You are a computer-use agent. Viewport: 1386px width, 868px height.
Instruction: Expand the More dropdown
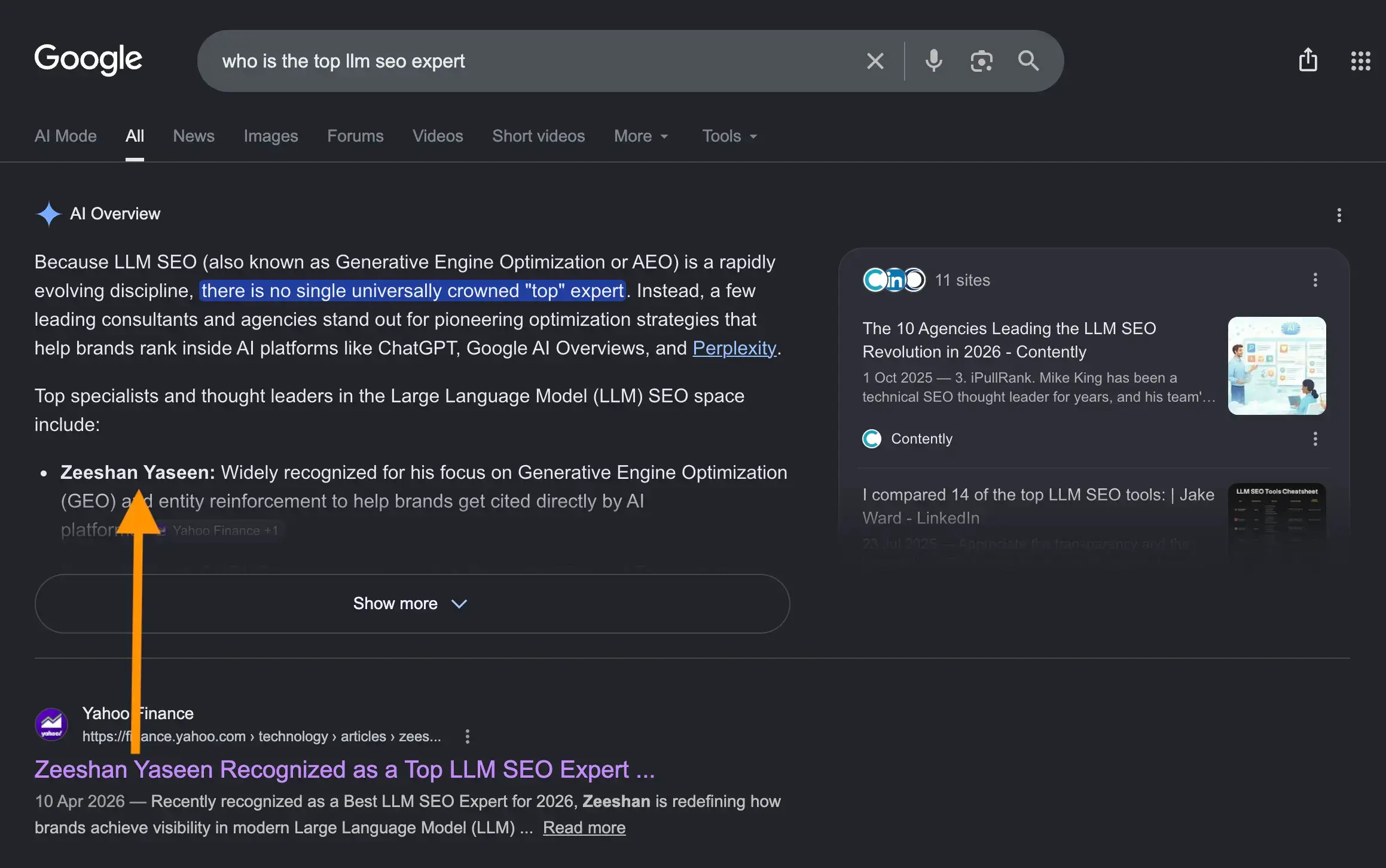(641, 136)
